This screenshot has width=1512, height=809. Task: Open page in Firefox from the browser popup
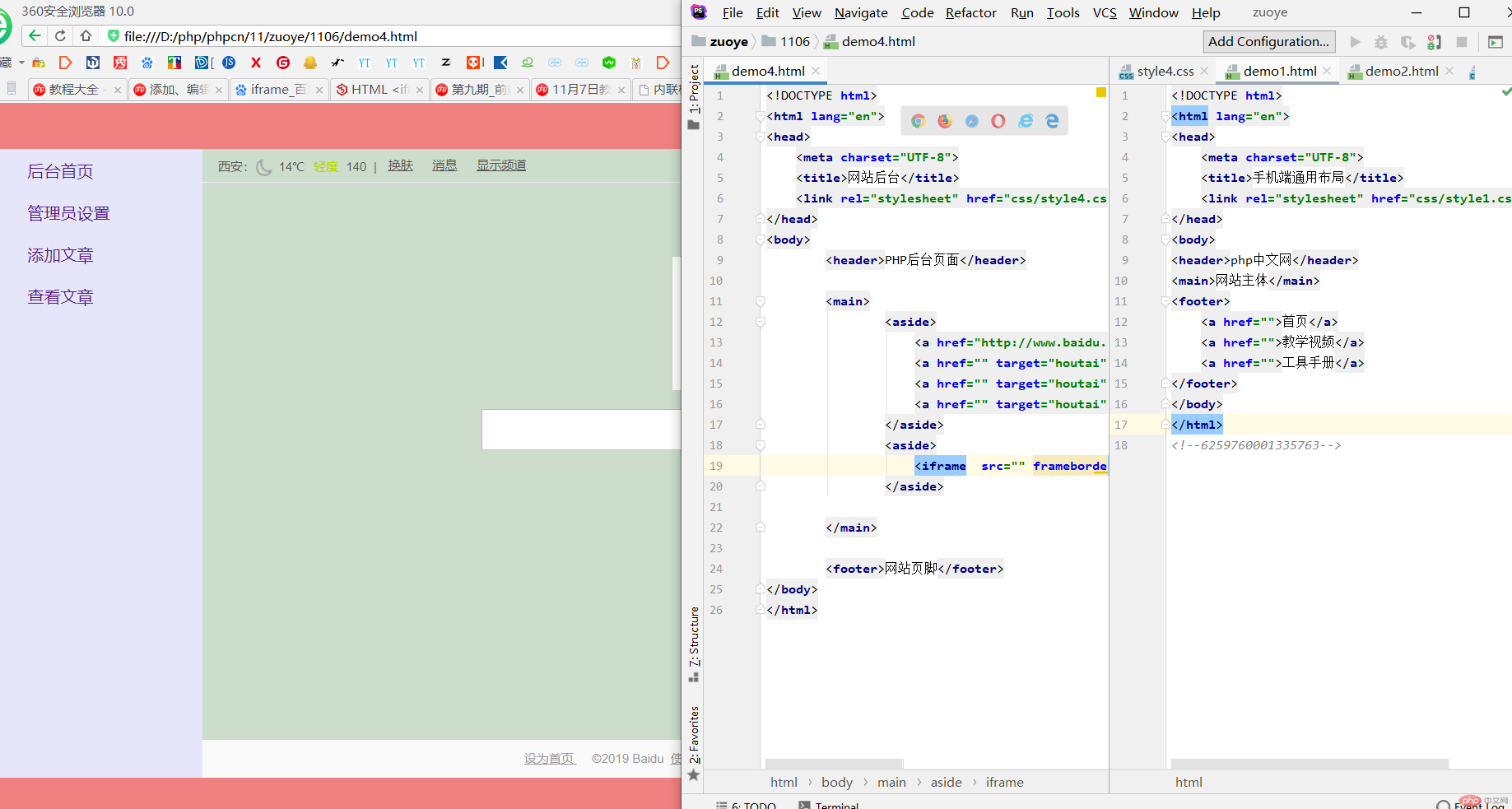coord(945,121)
